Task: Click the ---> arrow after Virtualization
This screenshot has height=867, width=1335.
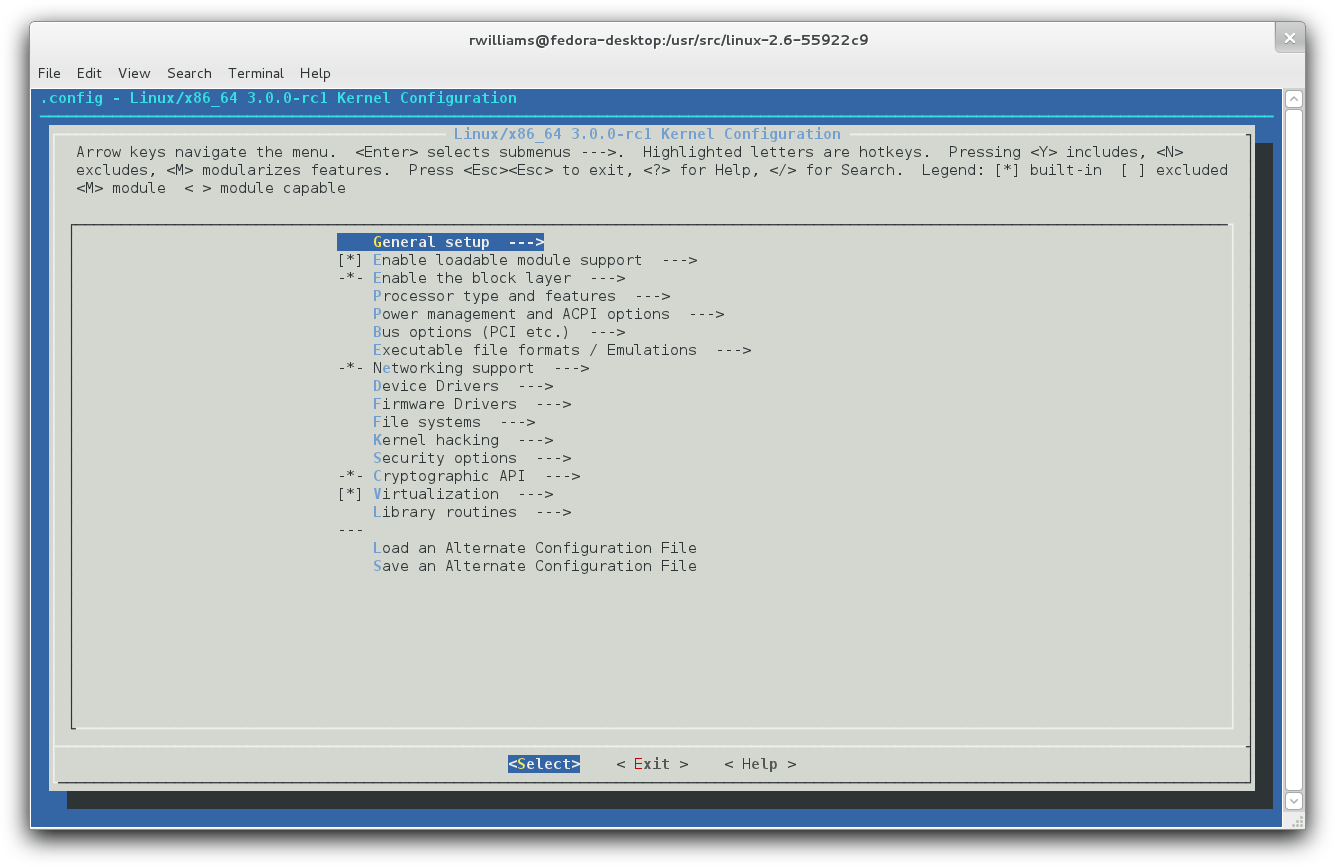Action: tap(535, 494)
